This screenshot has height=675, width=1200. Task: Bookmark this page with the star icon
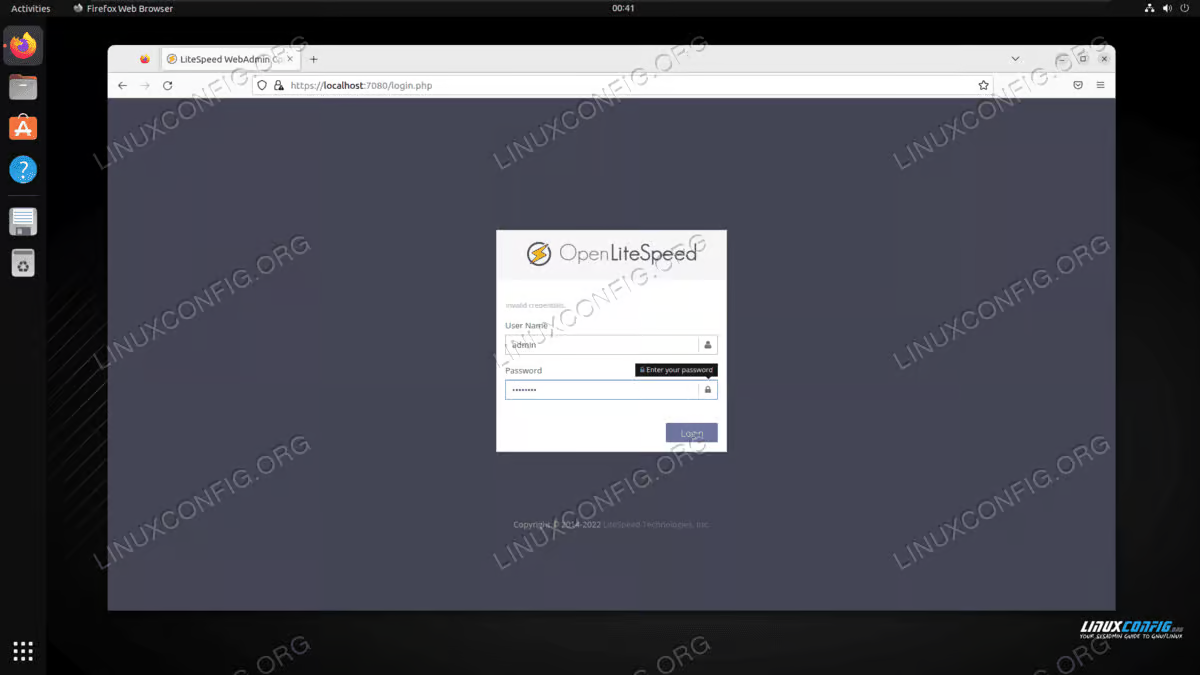984,86
